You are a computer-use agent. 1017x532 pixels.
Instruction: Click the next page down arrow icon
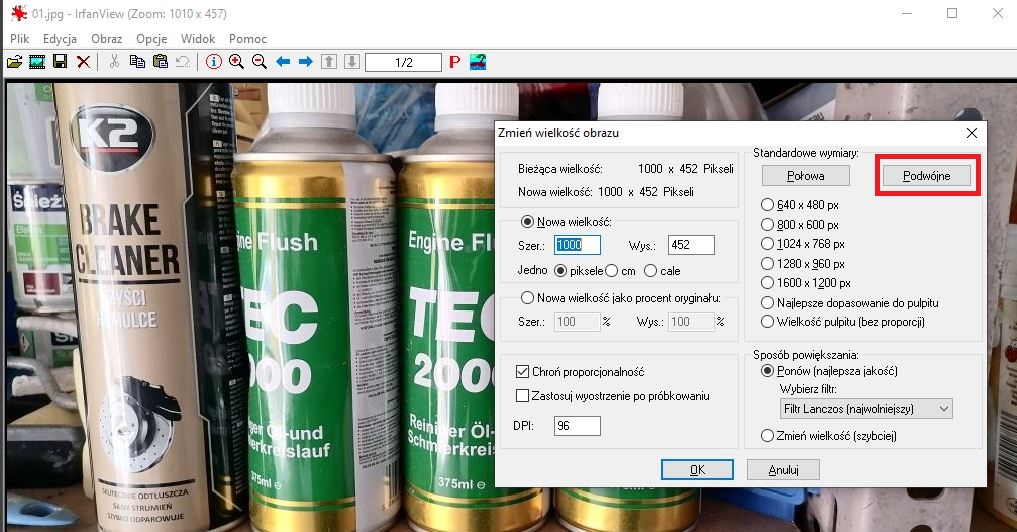coord(352,62)
